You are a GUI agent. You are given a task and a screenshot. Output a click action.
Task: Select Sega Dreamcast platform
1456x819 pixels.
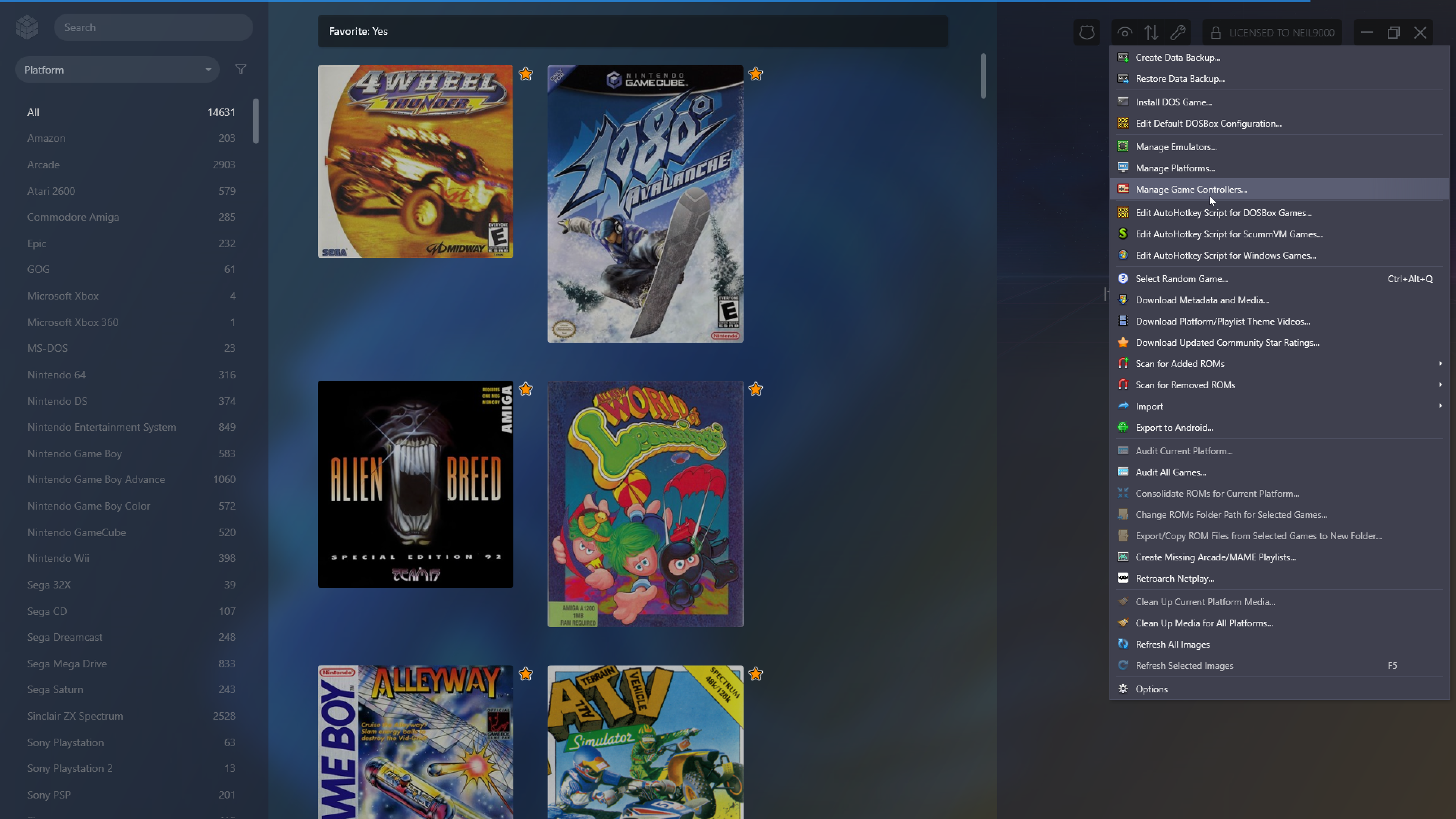[x=131, y=637]
